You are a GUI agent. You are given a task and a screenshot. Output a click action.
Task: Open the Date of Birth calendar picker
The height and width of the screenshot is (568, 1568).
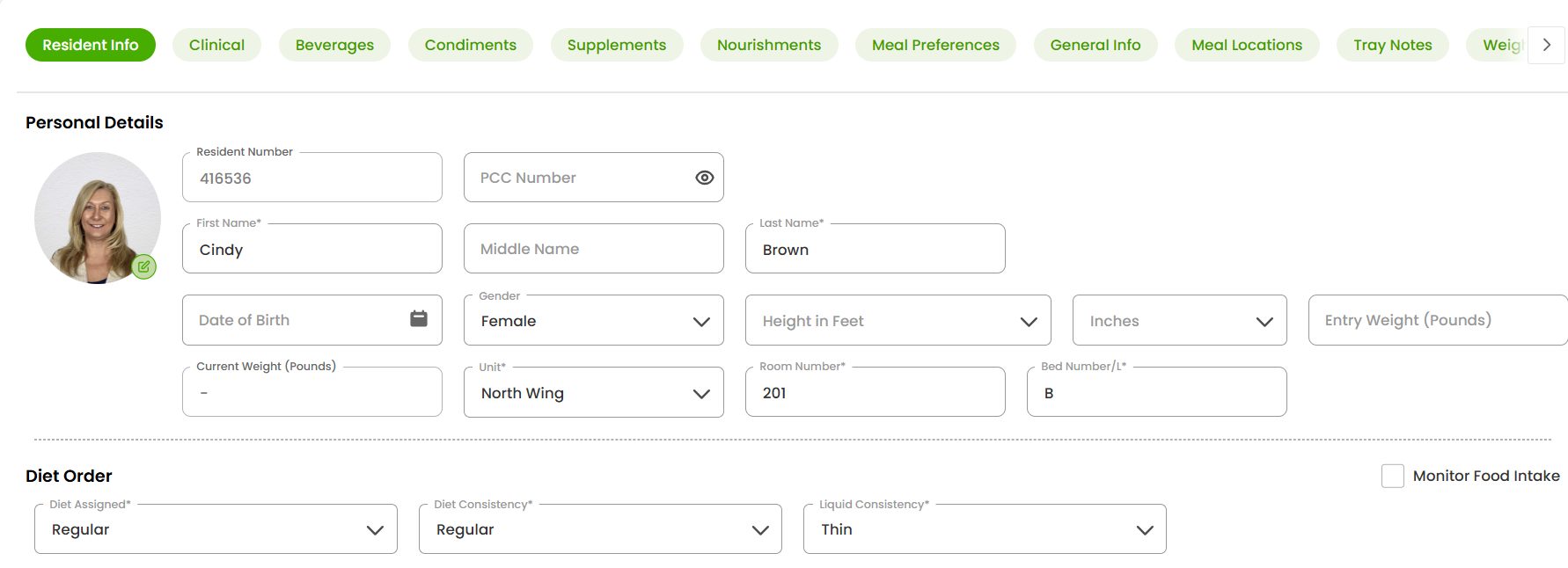pyautogui.click(x=419, y=319)
